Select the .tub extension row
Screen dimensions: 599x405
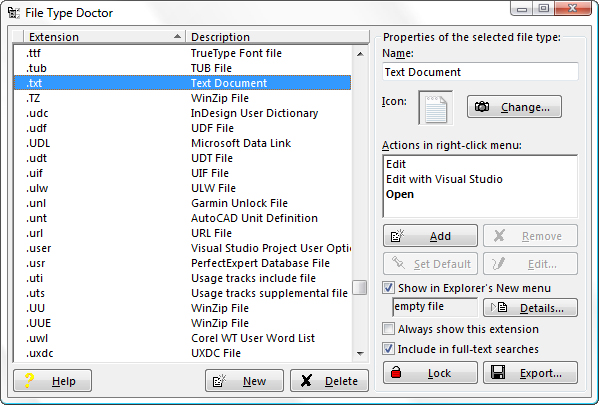(182, 68)
